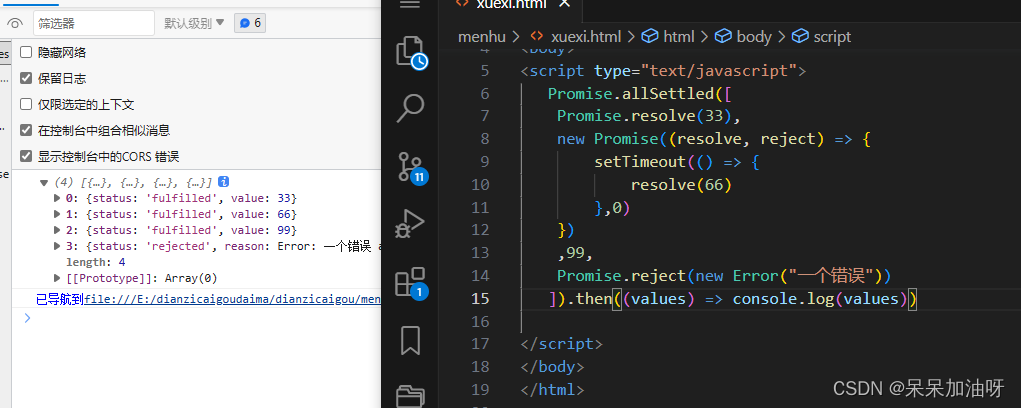The image size is (1021, 408).
Task: Click menhu in the breadcrumb
Action: coord(481,36)
